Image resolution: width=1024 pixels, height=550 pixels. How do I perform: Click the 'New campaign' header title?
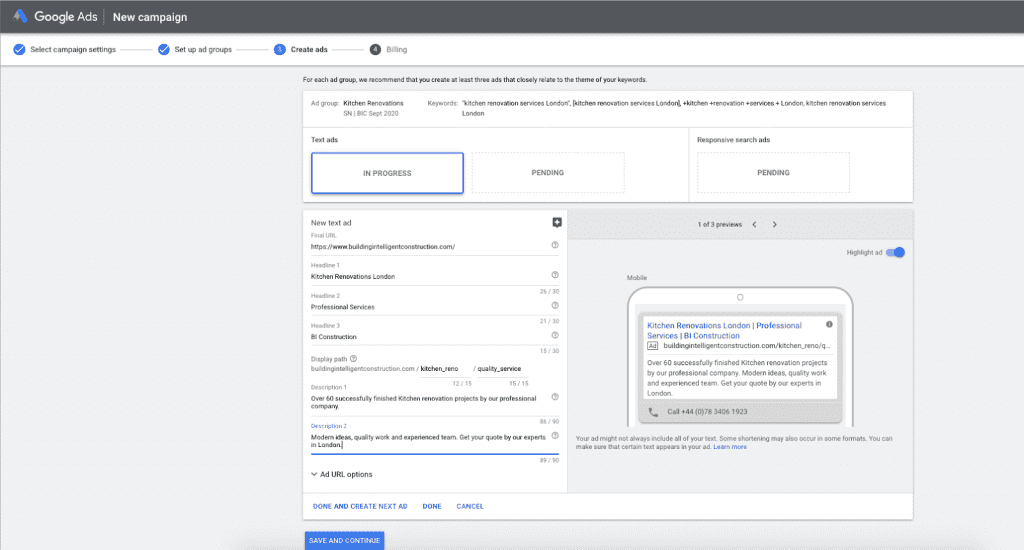click(x=150, y=17)
